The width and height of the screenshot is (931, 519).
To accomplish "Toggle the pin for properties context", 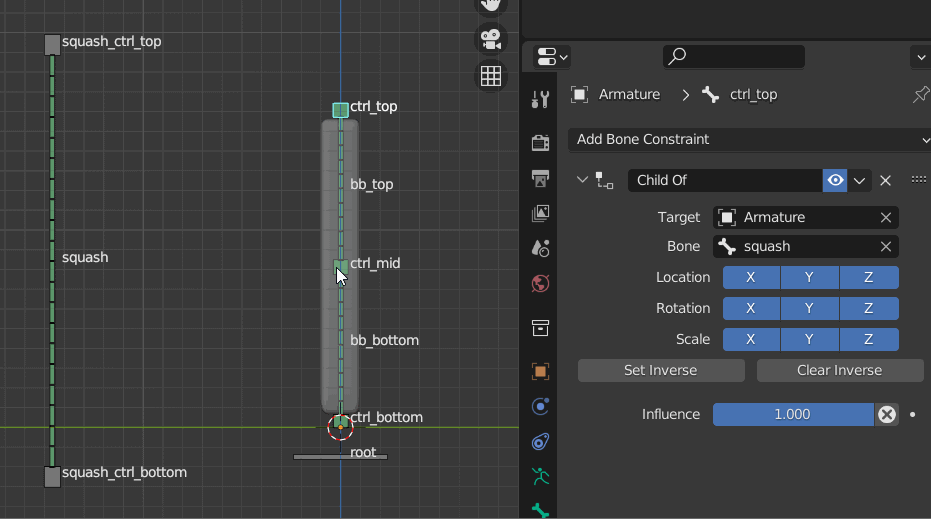I will click(921, 94).
